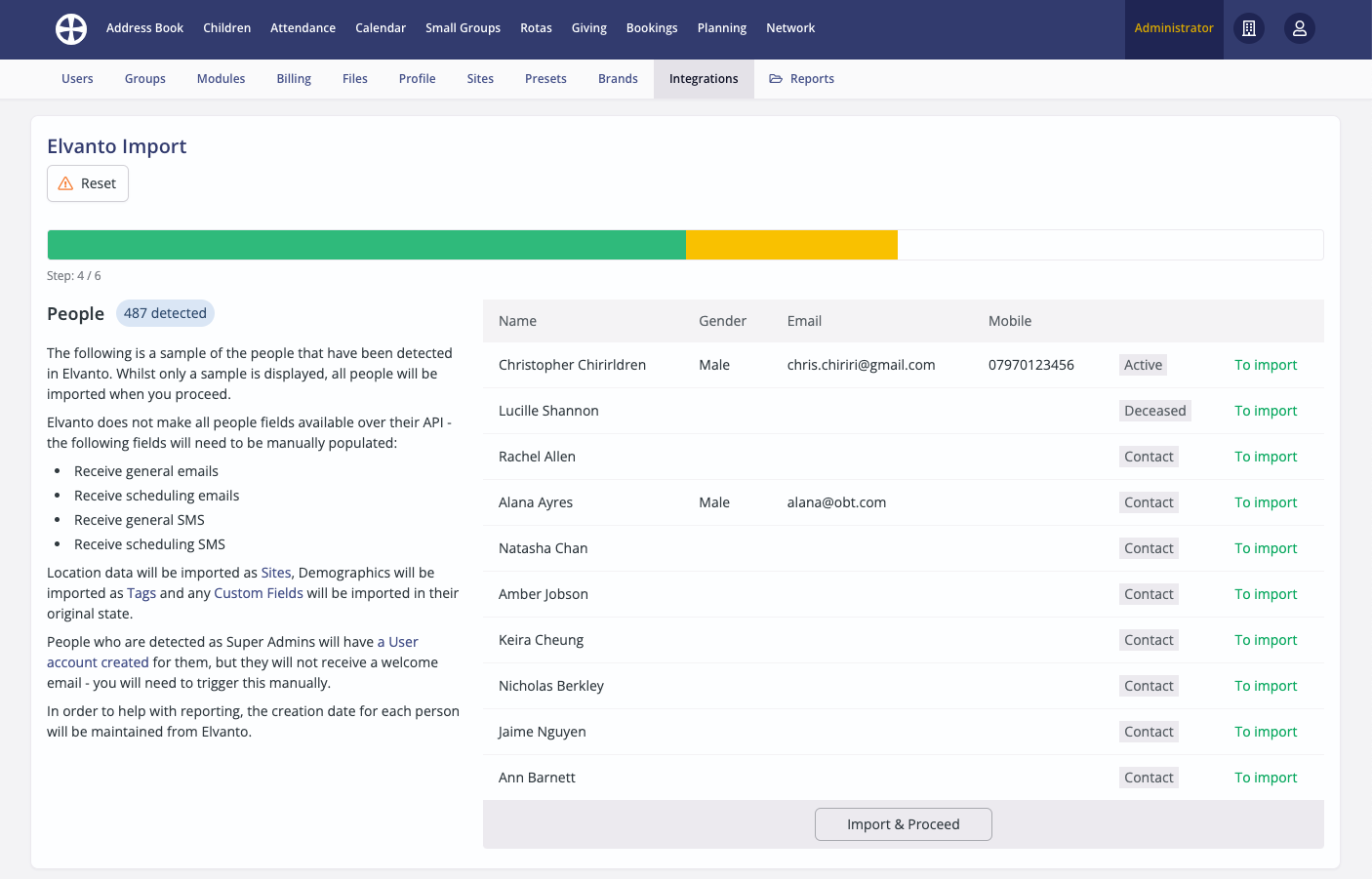This screenshot has width=1372, height=879.
Task: Switch to the Brands tab
Action: [x=618, y=79]
